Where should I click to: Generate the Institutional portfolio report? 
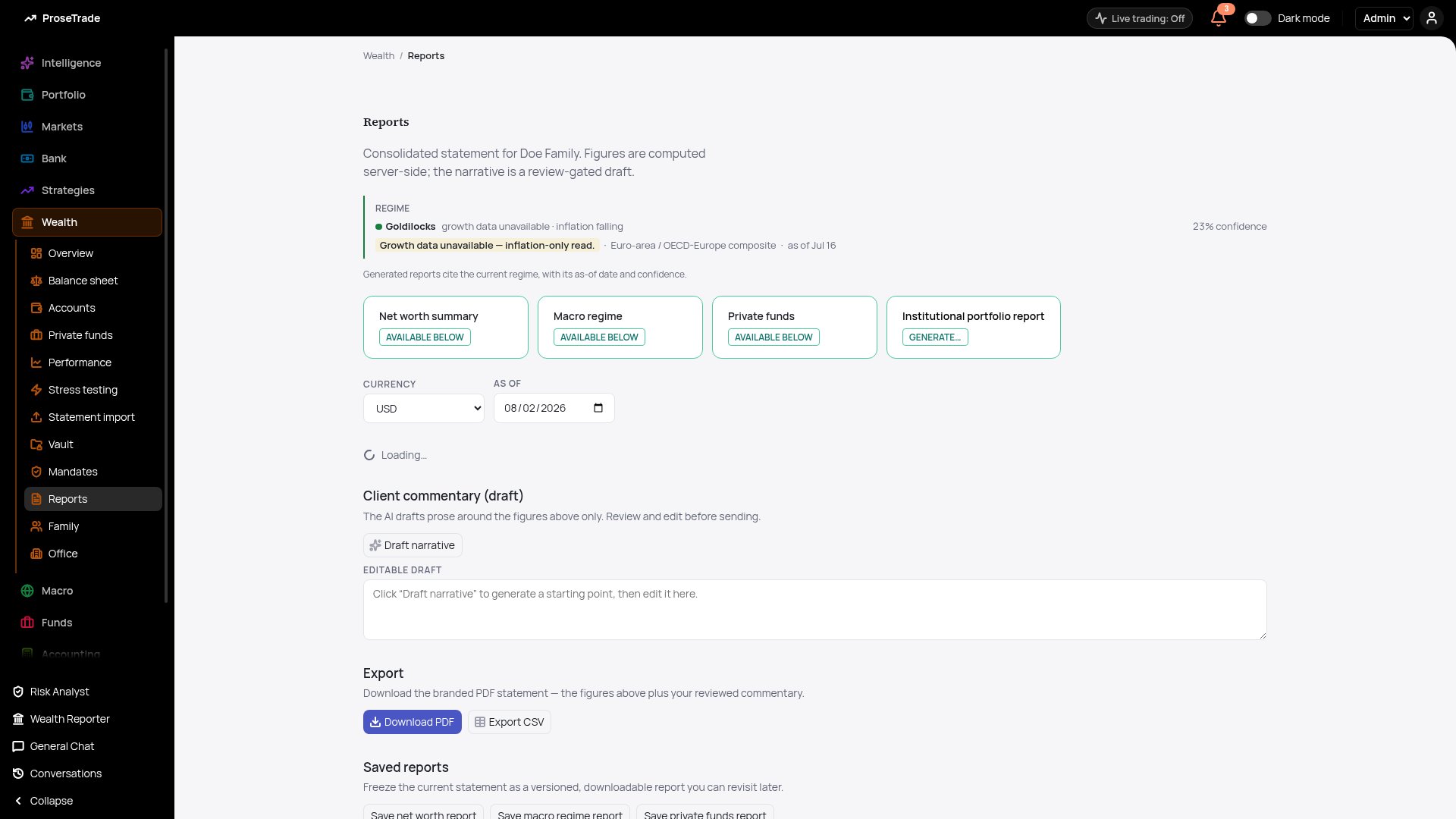[x=974, y=327]
